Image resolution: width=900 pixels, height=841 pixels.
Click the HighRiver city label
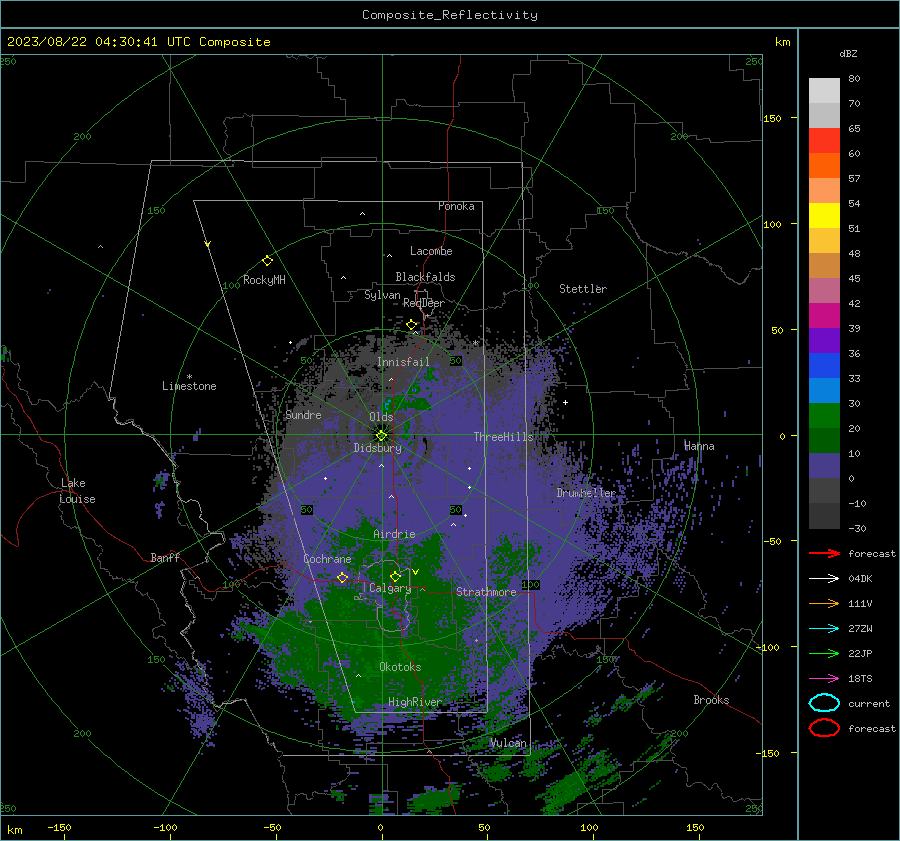(415, 702)
